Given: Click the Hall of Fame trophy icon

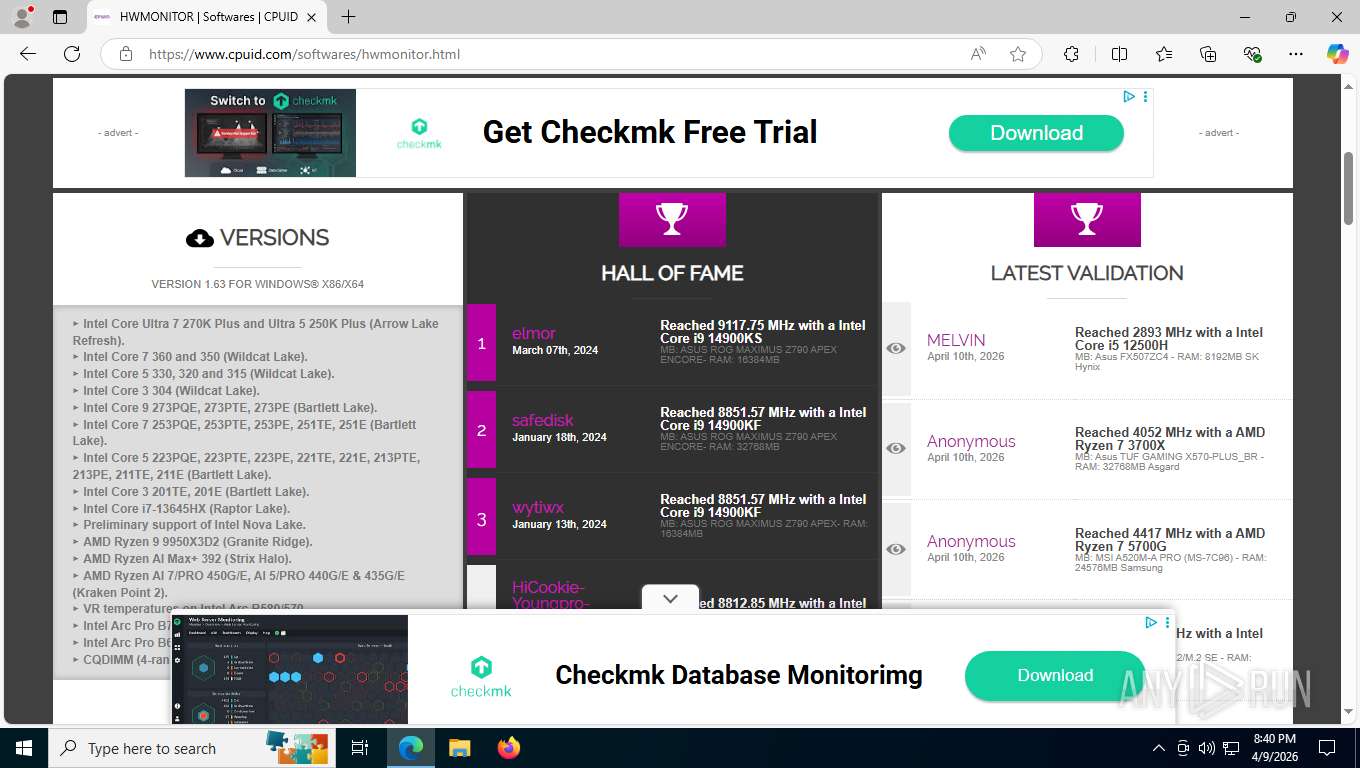Looking at the screenshot, I should pyautogui.click(x=672, y=219).
